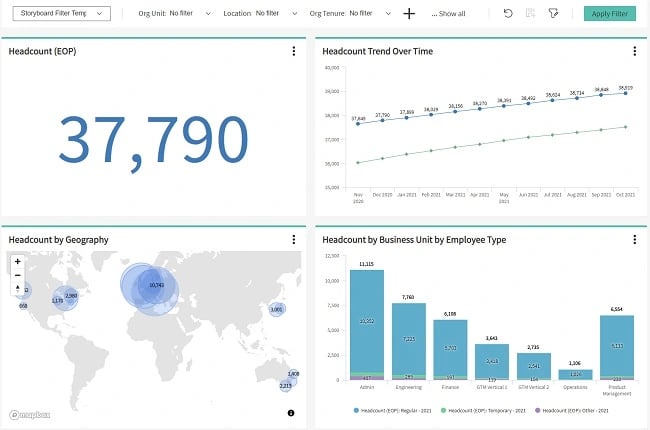Open the Headcount Trend Over Time options menu
This screenshot has width=650, height=430.
(x=635, y=51)
